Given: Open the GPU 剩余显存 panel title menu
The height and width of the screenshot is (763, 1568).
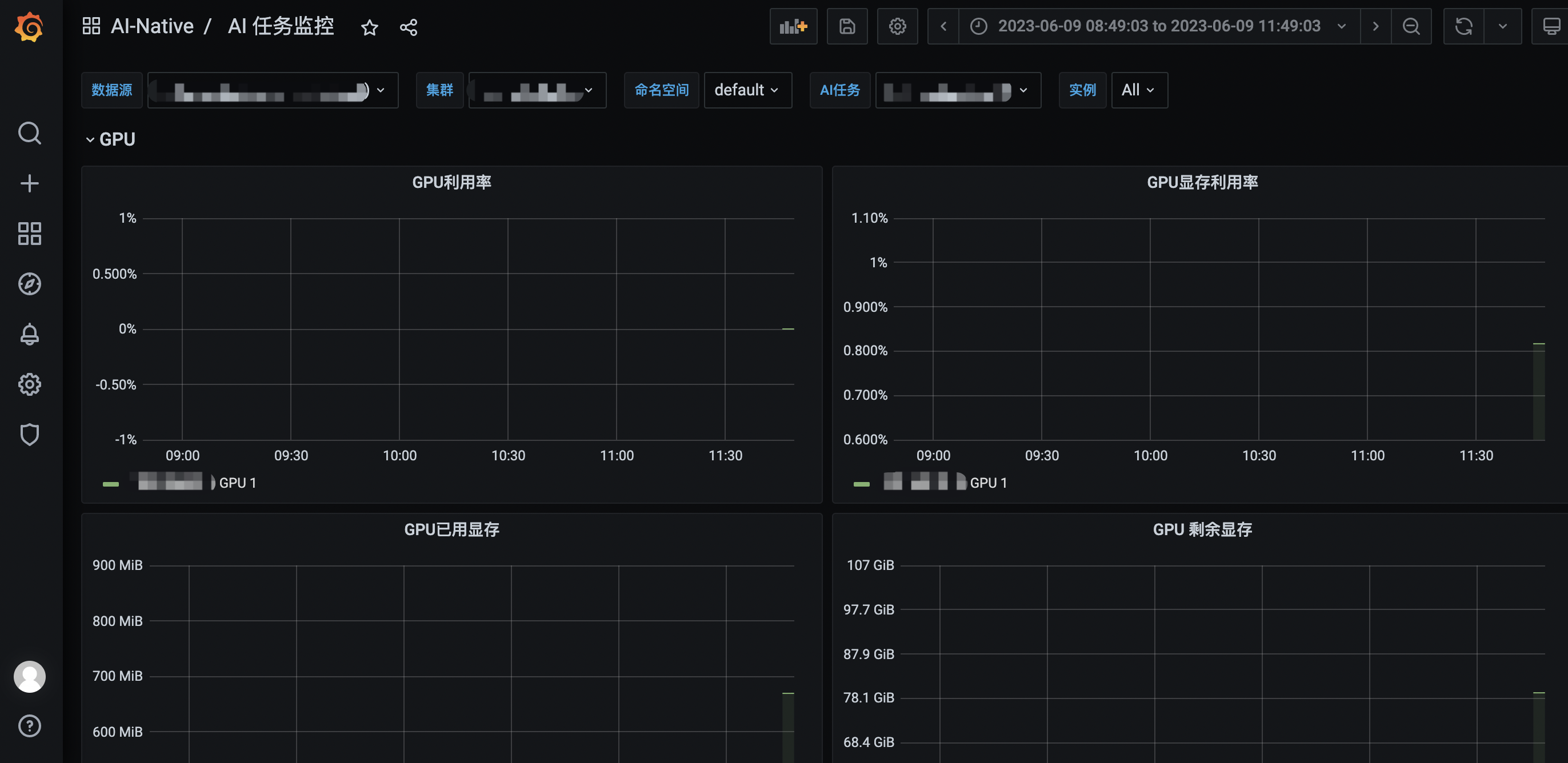Looking at the screenshot, I should (1202, 529).
